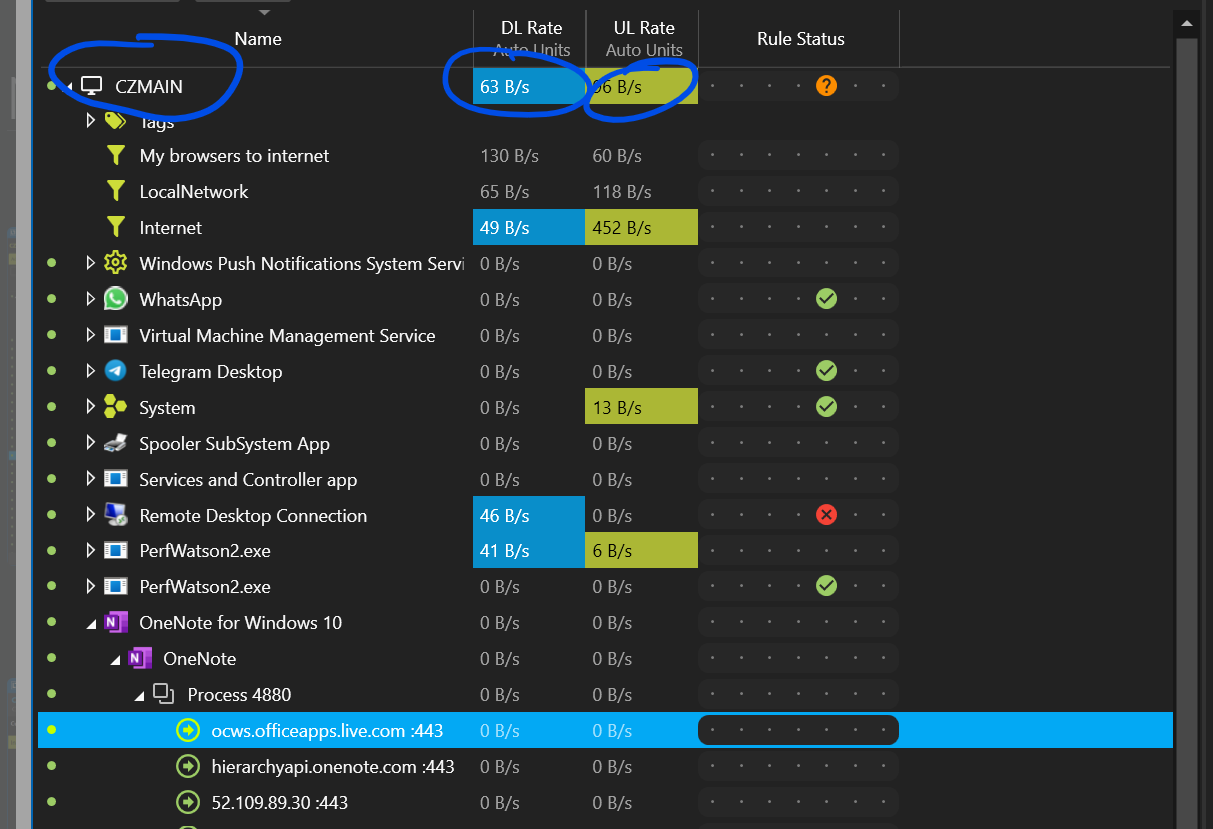Screen dimensions: 1213x829
Task: Click the yellow filter icon for Internet
Action: click(116, 228)
